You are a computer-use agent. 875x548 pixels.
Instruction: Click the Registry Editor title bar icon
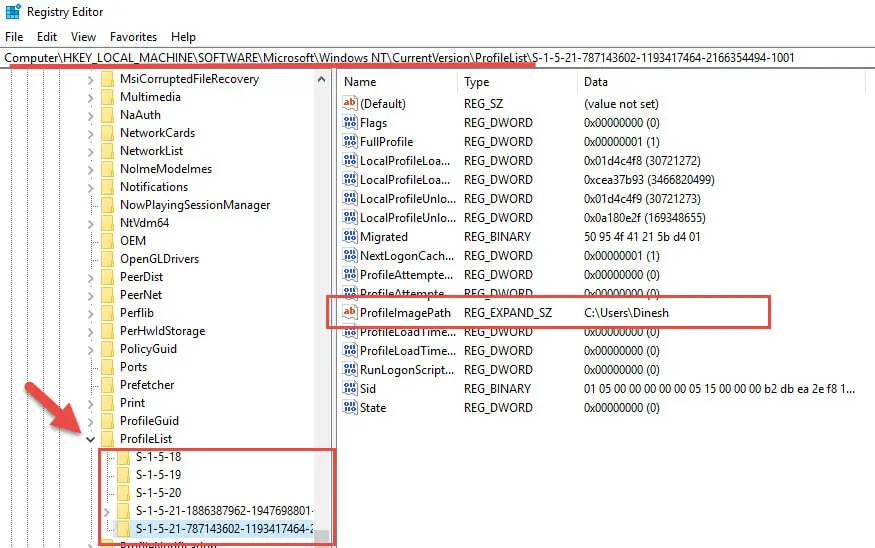click(13, 11)
